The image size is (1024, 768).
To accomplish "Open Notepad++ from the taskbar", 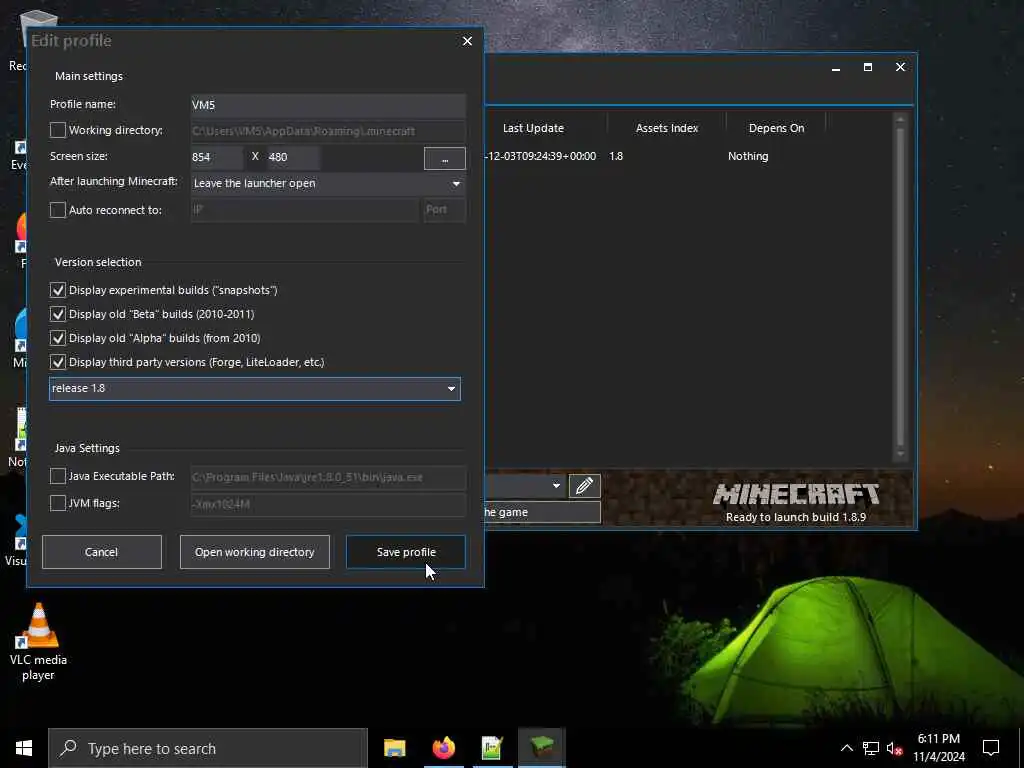I will click(x=492, y=748).
